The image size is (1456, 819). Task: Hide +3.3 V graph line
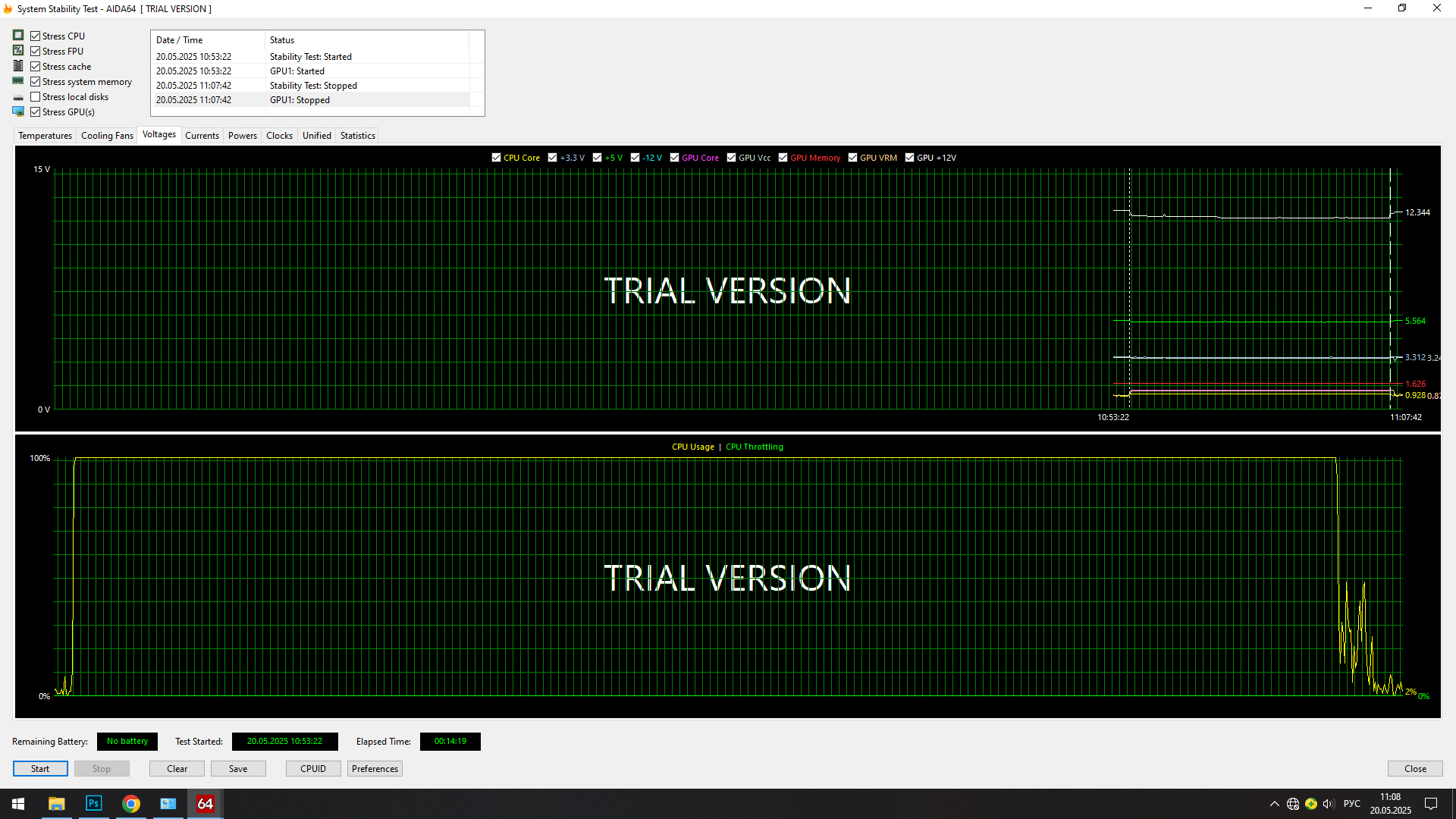(552, 158)
